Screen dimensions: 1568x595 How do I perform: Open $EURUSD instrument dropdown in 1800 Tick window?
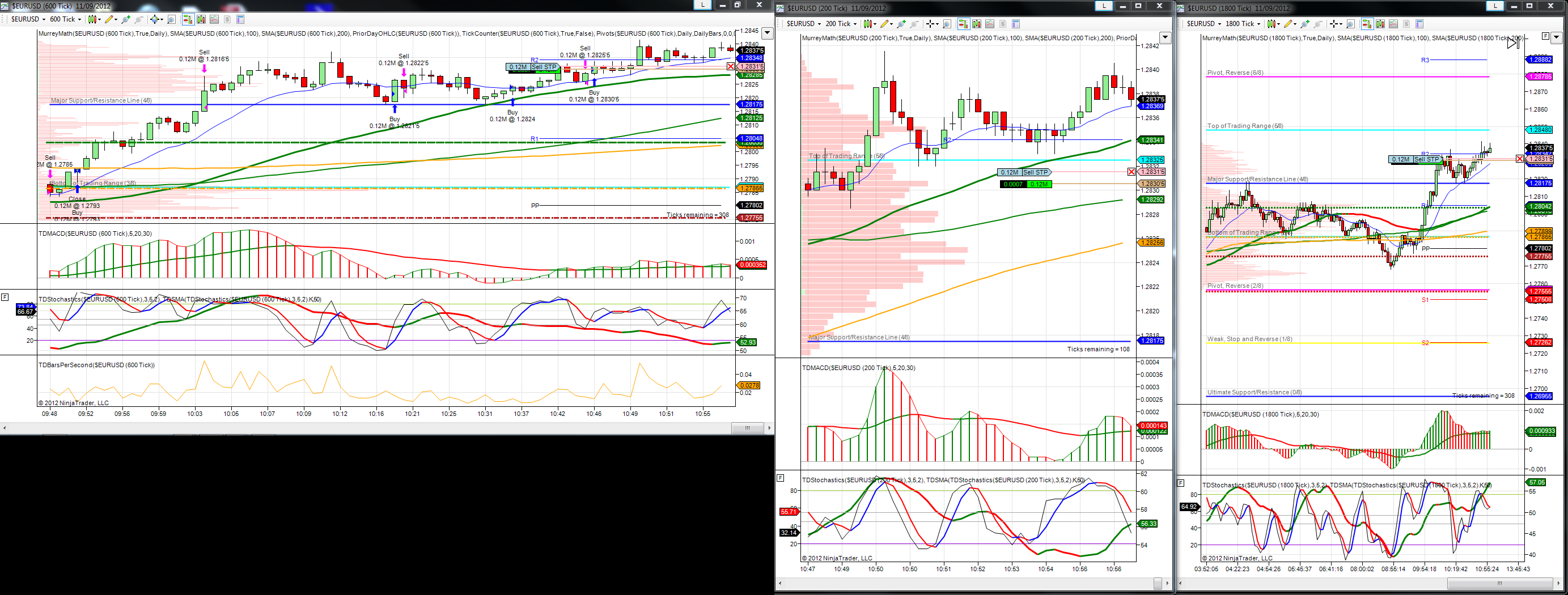tap(1204, 24)
